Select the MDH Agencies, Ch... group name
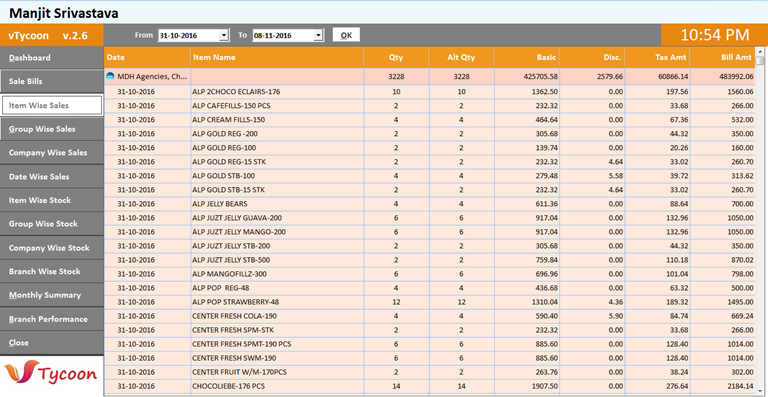The image size is (768, 397). tap(152, 76)
